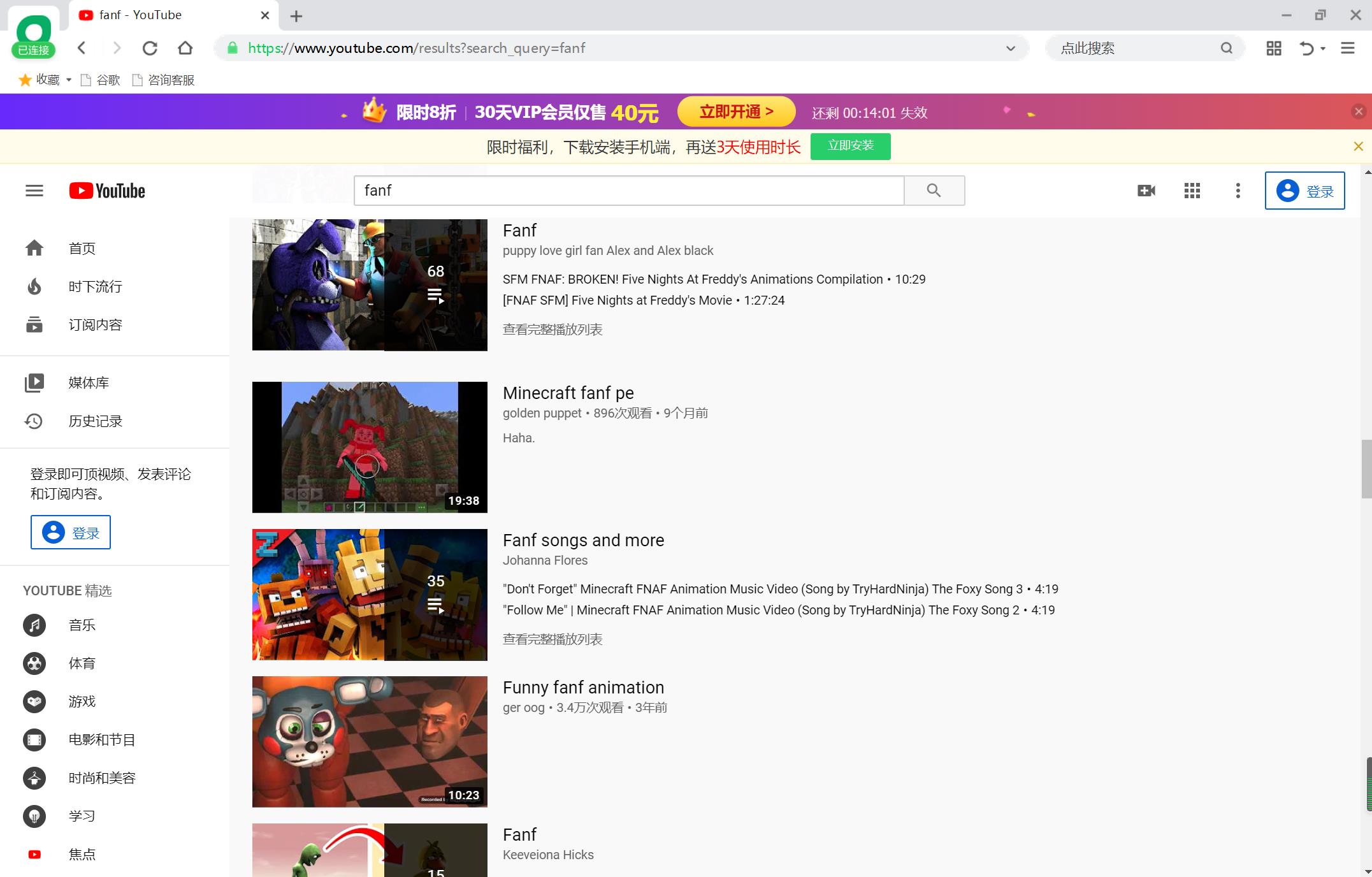Screen dimensions: 1372x877
Task: Click the browser home icon
Action: 185,48
